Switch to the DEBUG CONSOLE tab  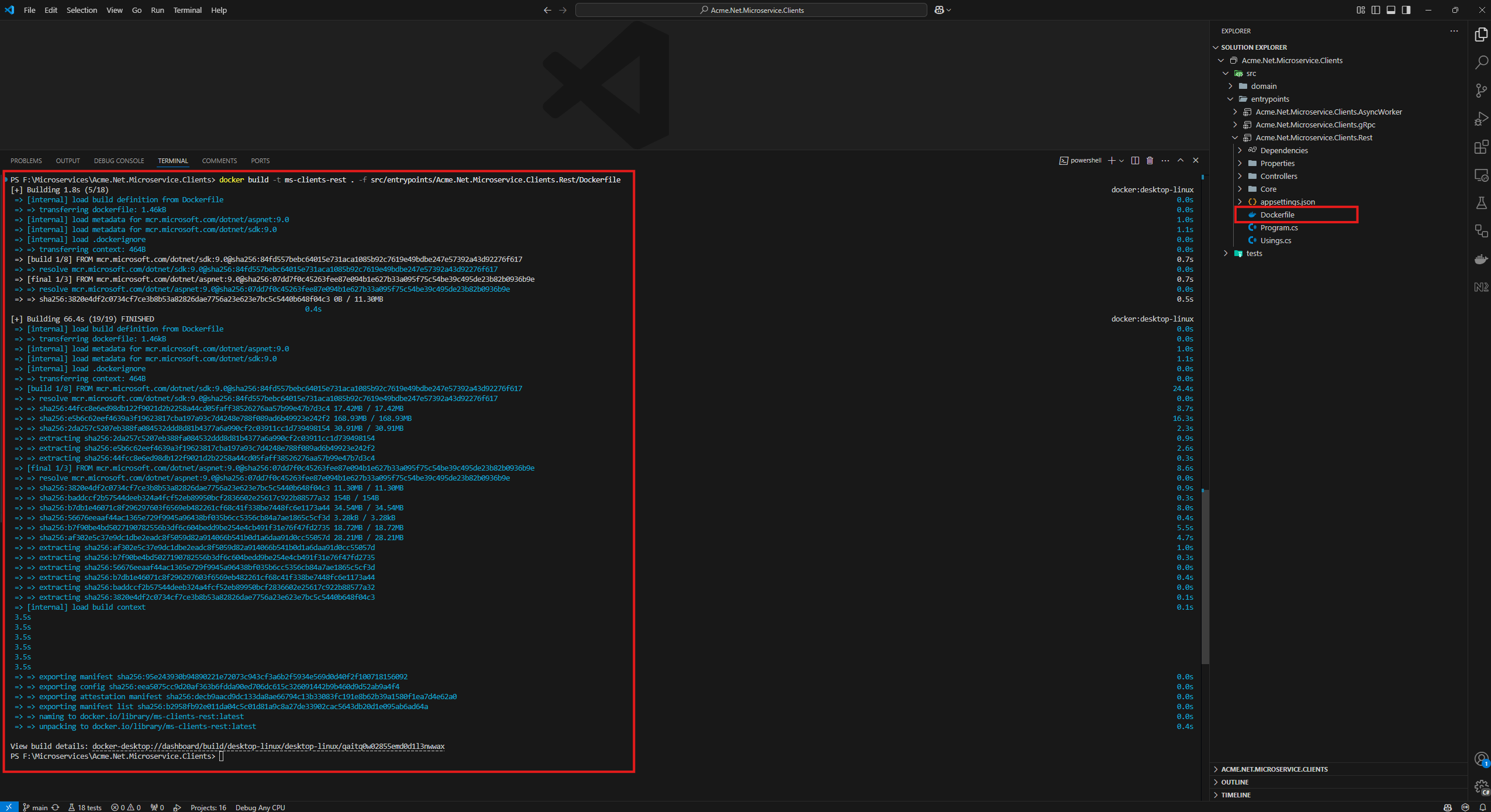(x=119, y=161)
